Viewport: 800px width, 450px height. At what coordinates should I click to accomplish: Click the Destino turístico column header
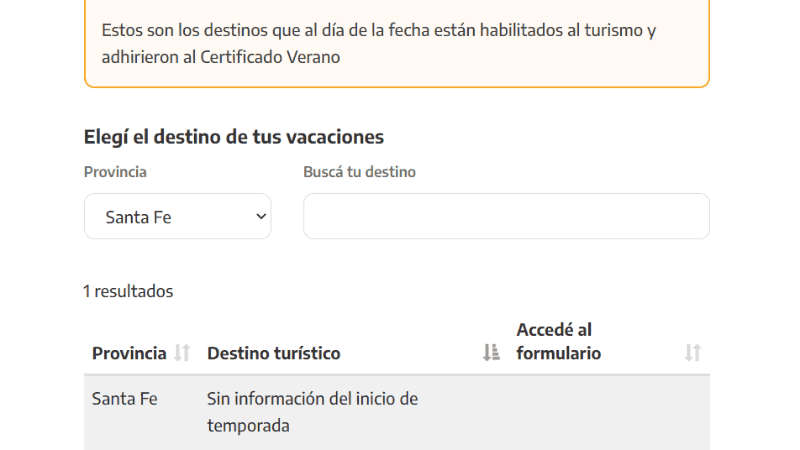pyautogui.click(x=273, y=353)
